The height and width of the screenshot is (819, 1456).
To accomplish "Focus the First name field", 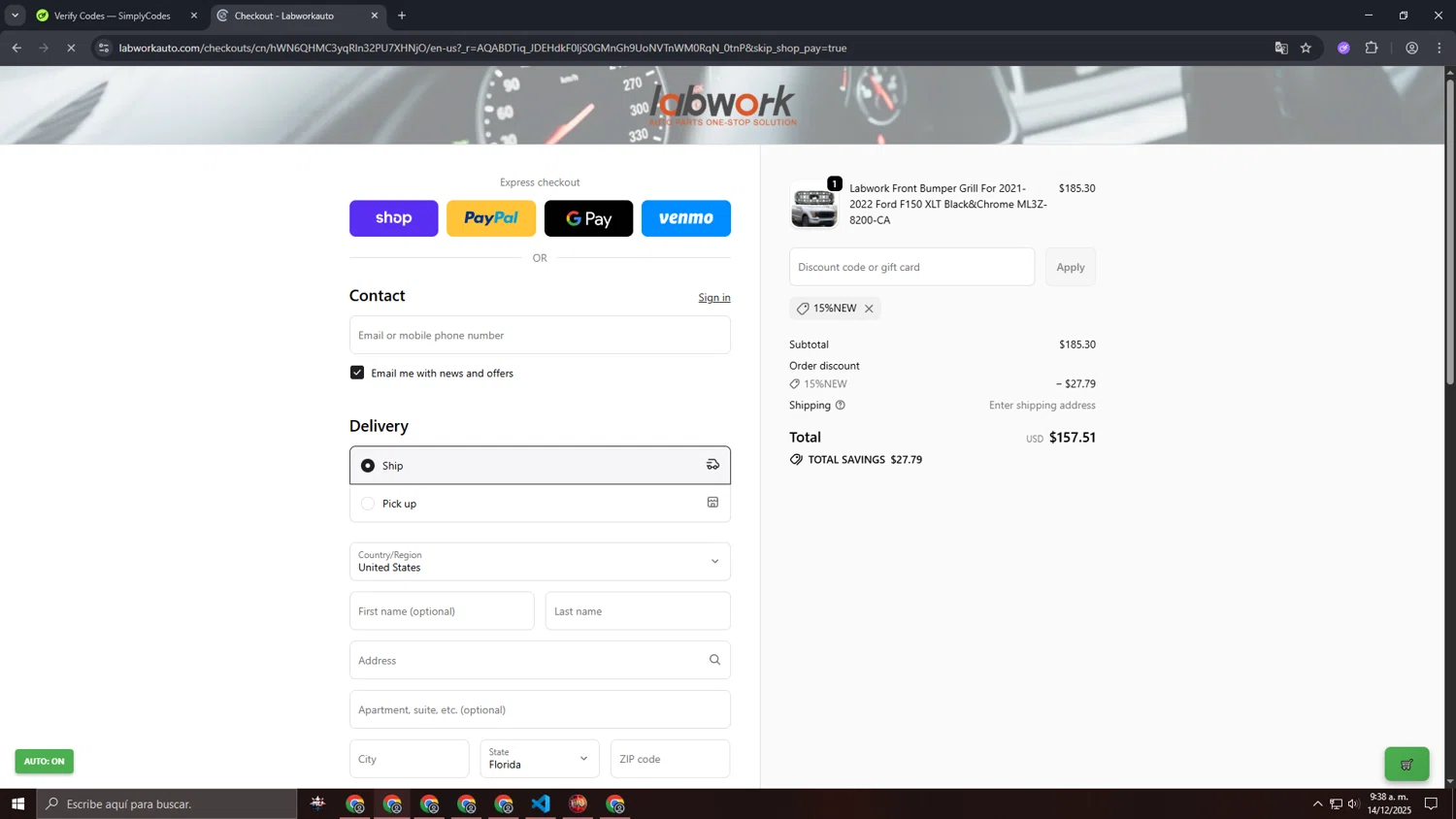I will point(442,611).
